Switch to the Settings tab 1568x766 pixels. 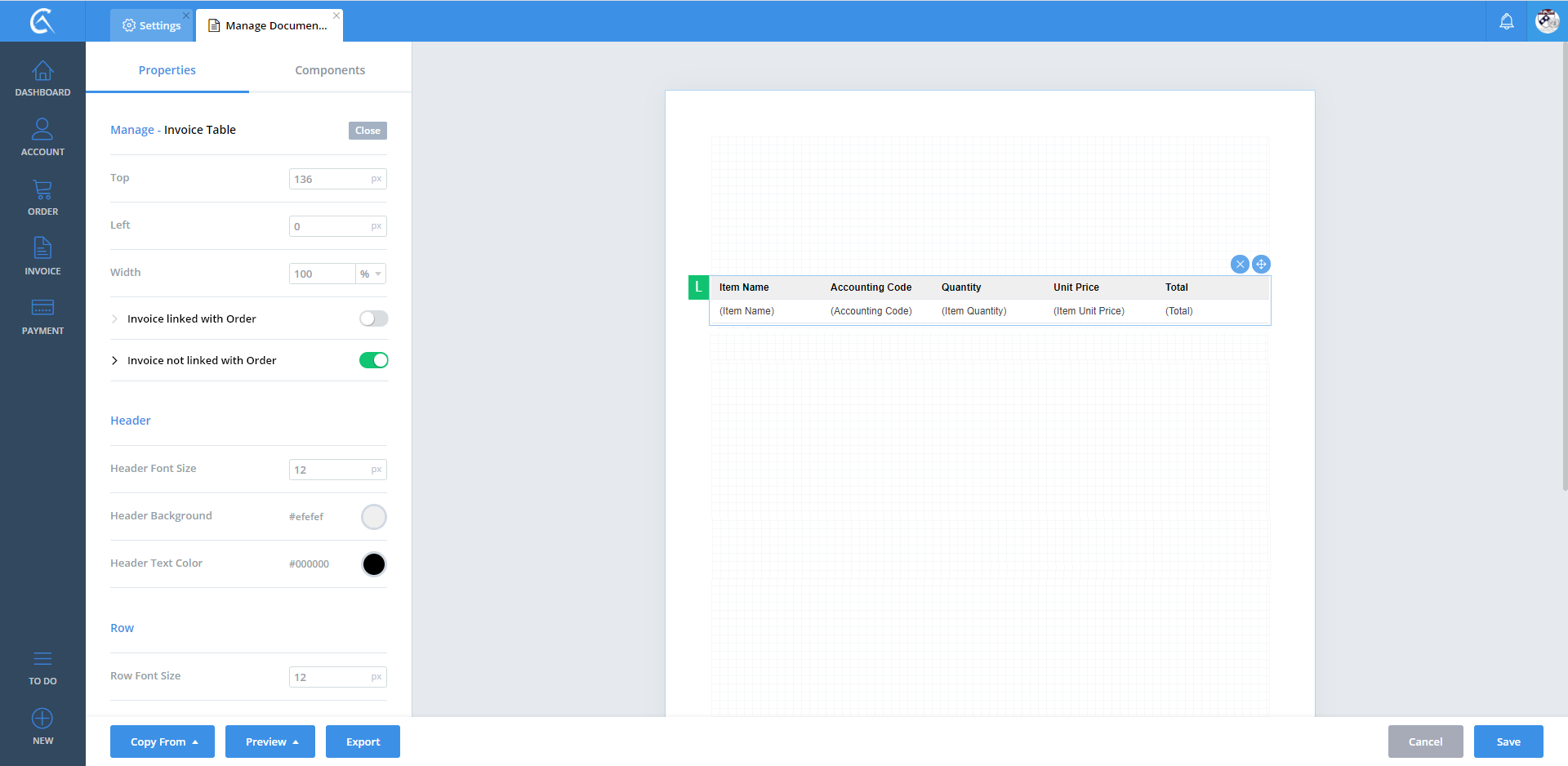pos(152,25)
